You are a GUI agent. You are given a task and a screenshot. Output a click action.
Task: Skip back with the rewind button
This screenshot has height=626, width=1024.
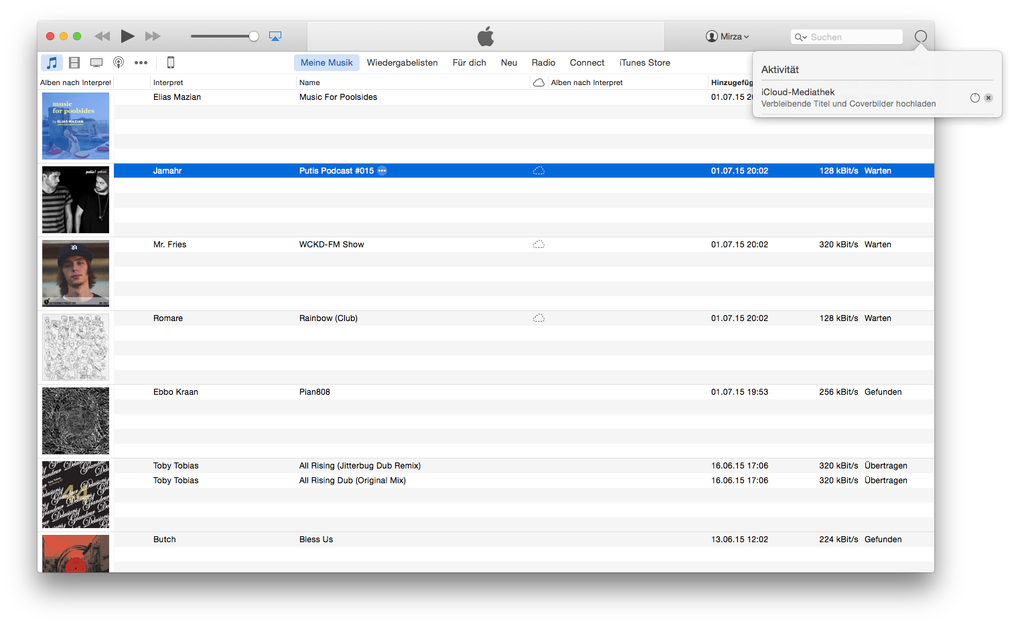[102, 36]
